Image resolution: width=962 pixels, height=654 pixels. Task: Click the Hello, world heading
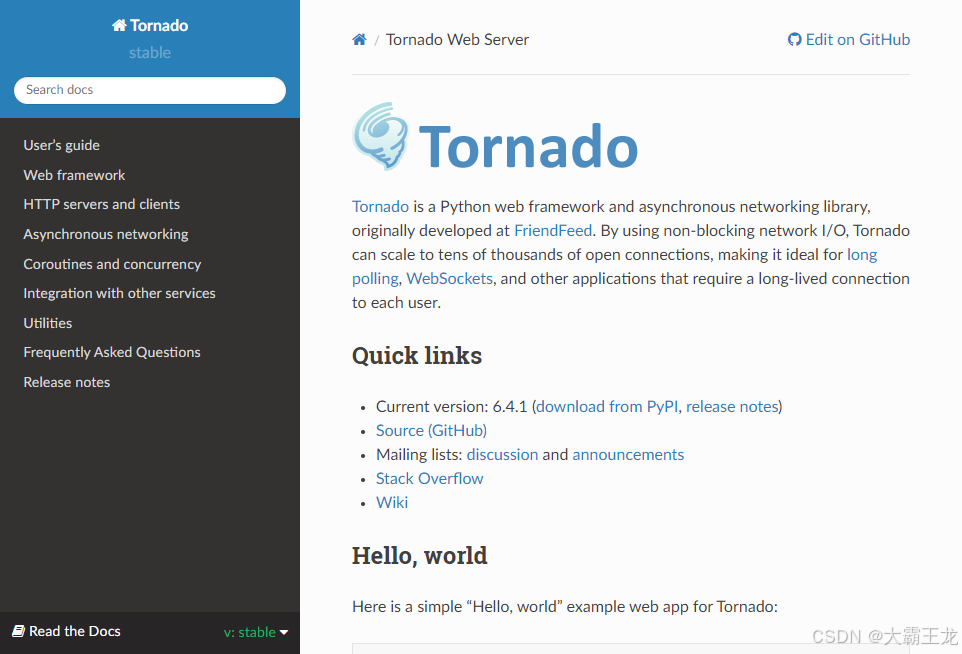(420, 556)
